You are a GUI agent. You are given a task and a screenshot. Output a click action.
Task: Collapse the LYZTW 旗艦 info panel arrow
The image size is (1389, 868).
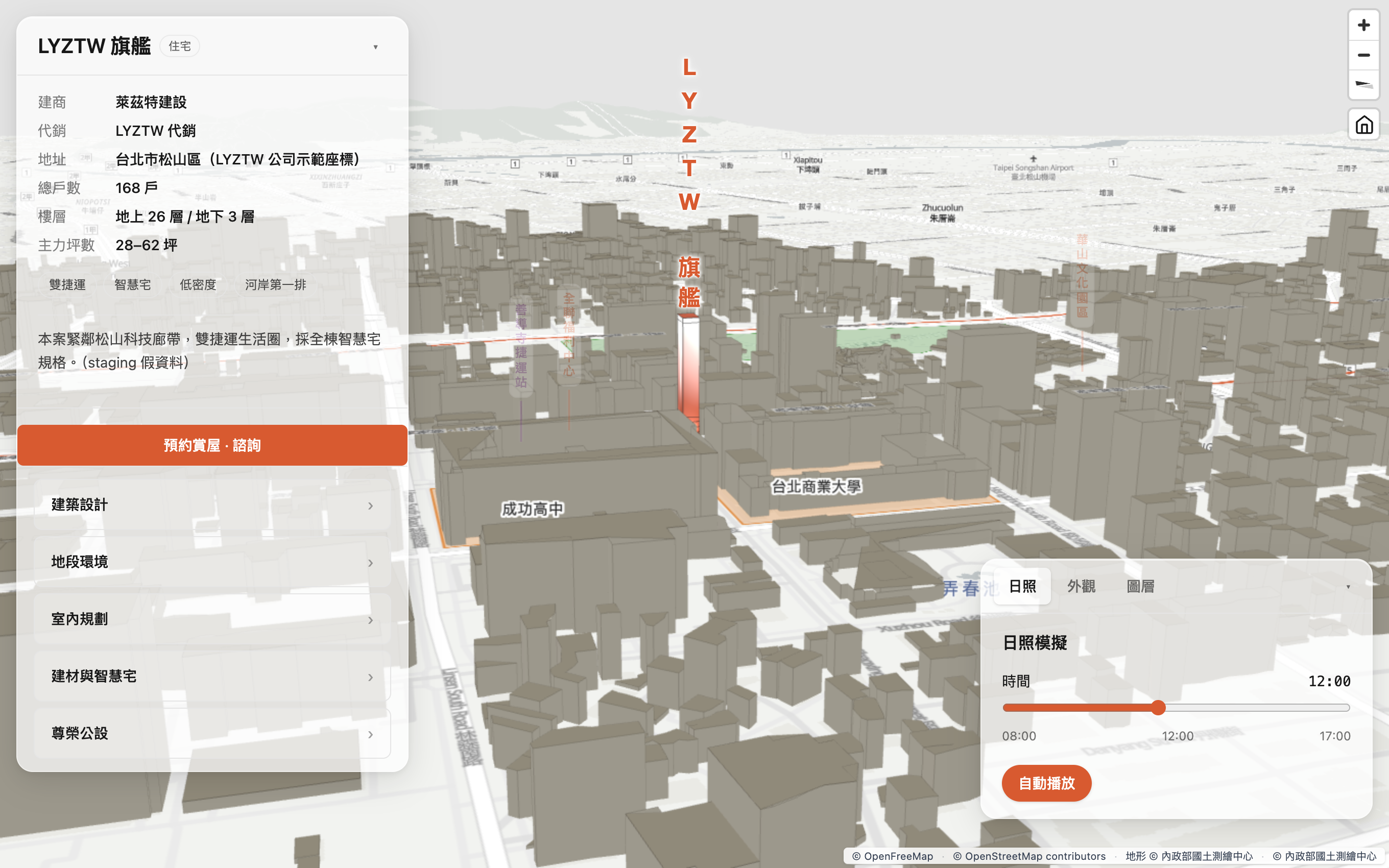375,47
